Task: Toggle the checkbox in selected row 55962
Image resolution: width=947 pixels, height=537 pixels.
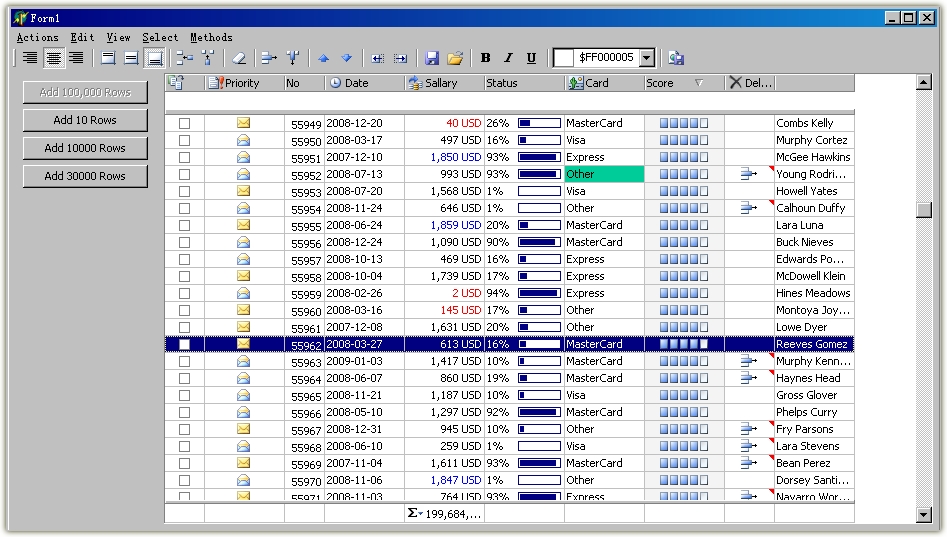Action: point(184,344)
